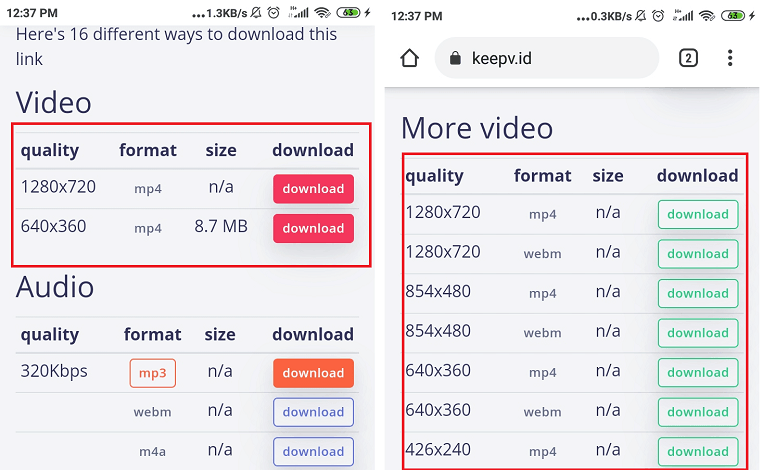Viewport: 763px width, 470px height.
Task: Select 640x360 in the Video table
Action: click(x=53, y=226)
